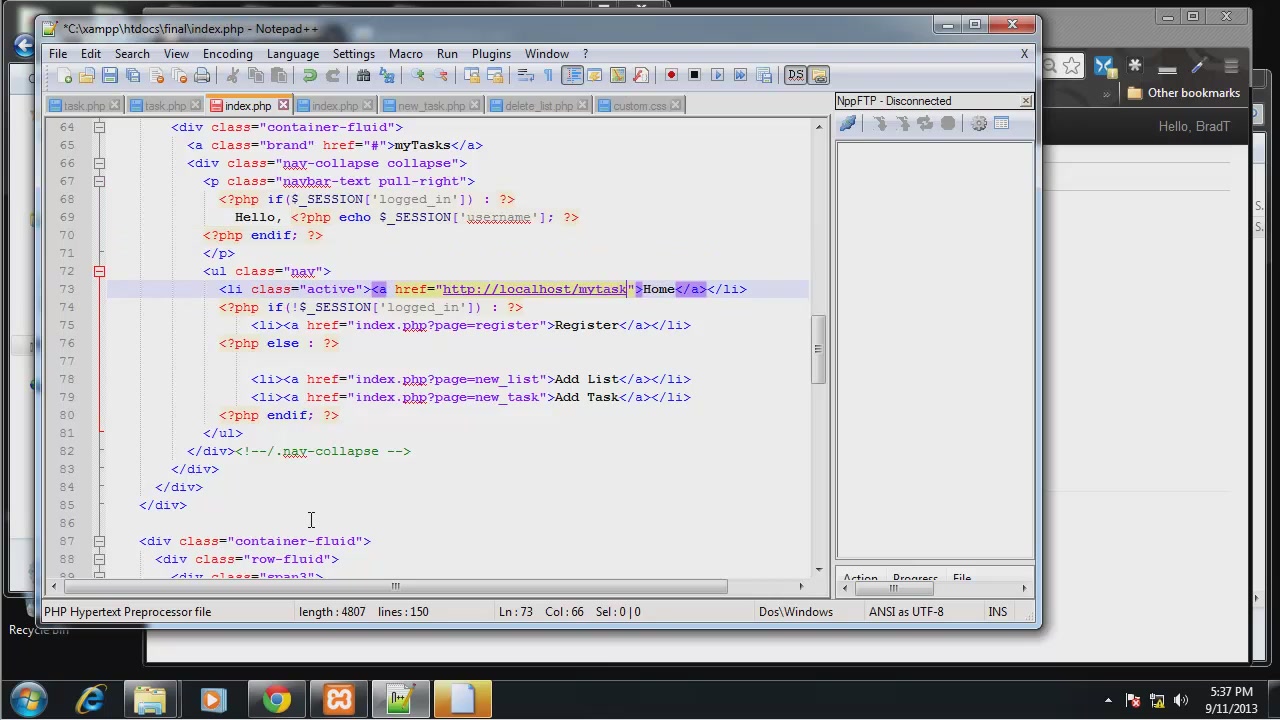Image resolution: width=1280 pixels, height=720 pixels.
Task: Cut selection with the scissors icon
Action: coord(232,75)
